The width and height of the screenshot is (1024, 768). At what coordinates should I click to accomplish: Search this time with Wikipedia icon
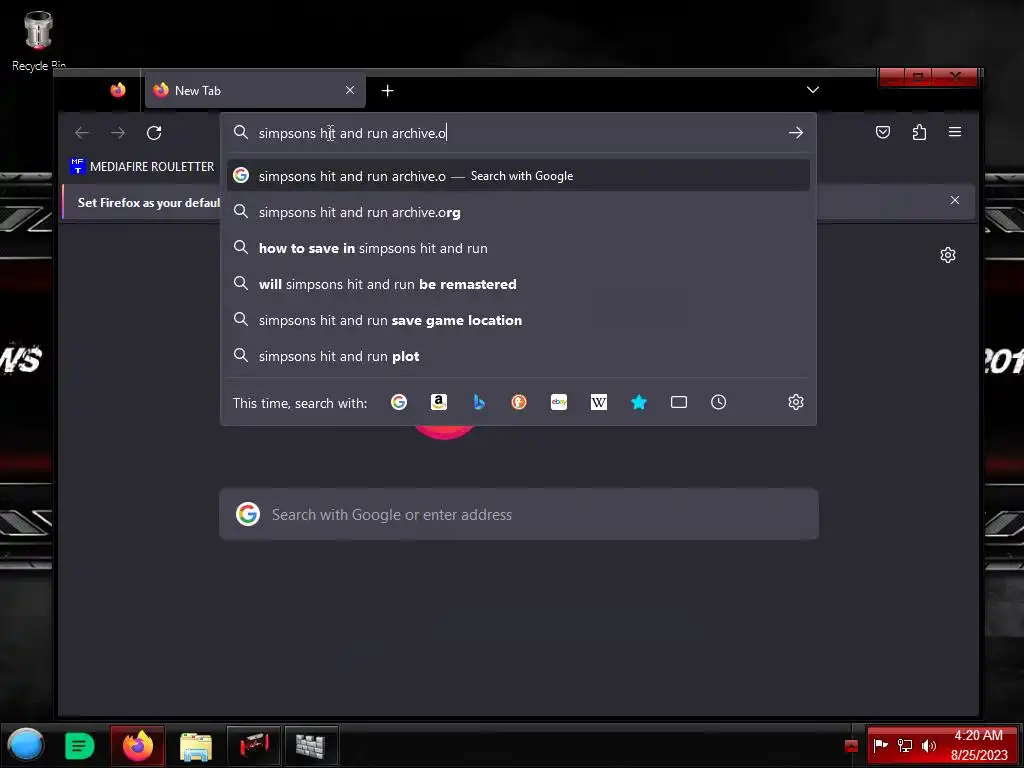(599, 402)
